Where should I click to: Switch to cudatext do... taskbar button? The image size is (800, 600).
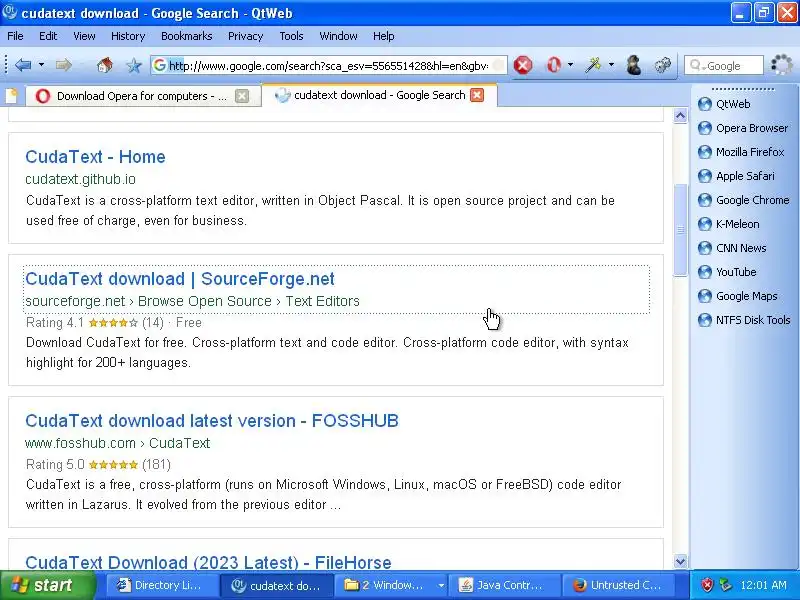(x=277, y=585)
